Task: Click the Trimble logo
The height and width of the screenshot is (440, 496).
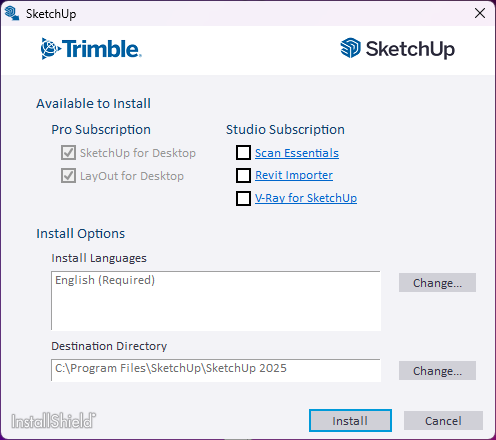Action: coord(91,49)
